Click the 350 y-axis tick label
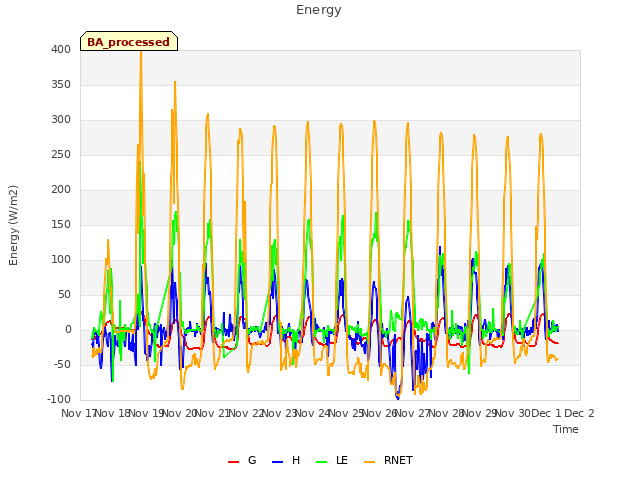 (x=61, y=84)
